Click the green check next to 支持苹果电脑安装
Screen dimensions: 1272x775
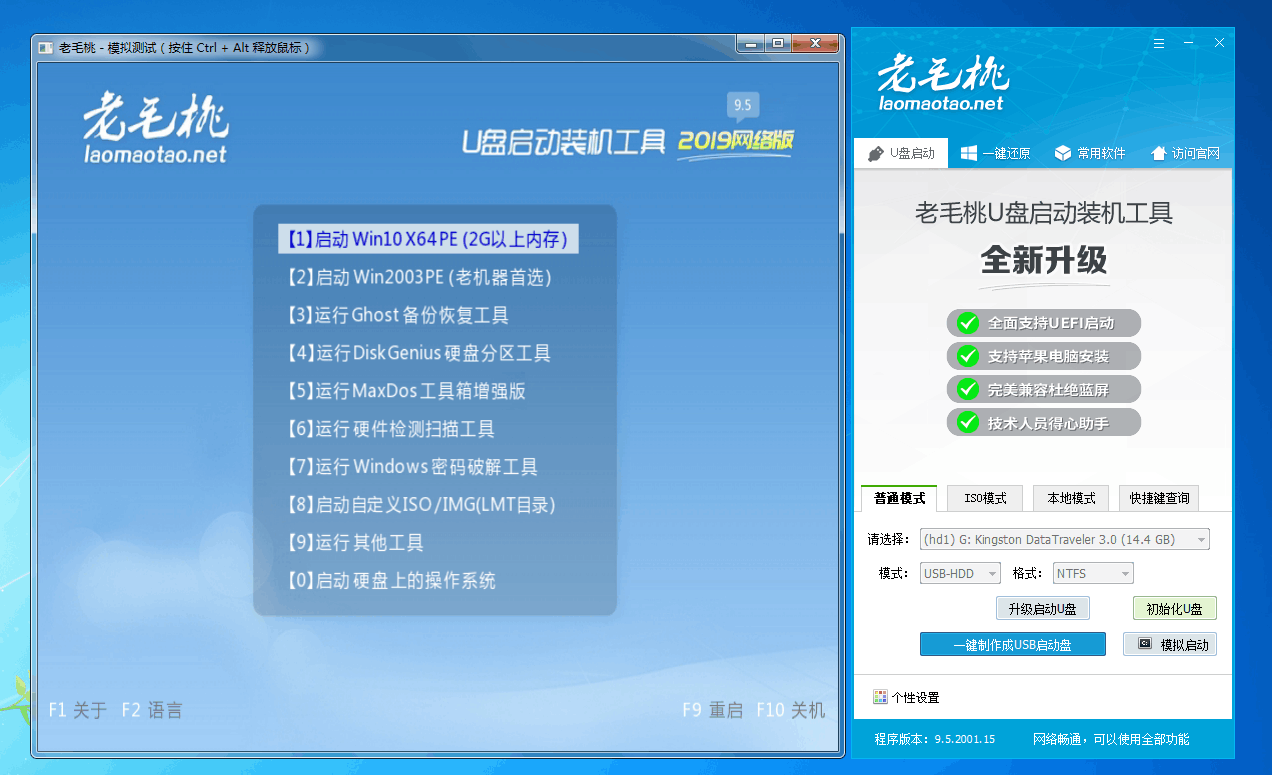967,356
